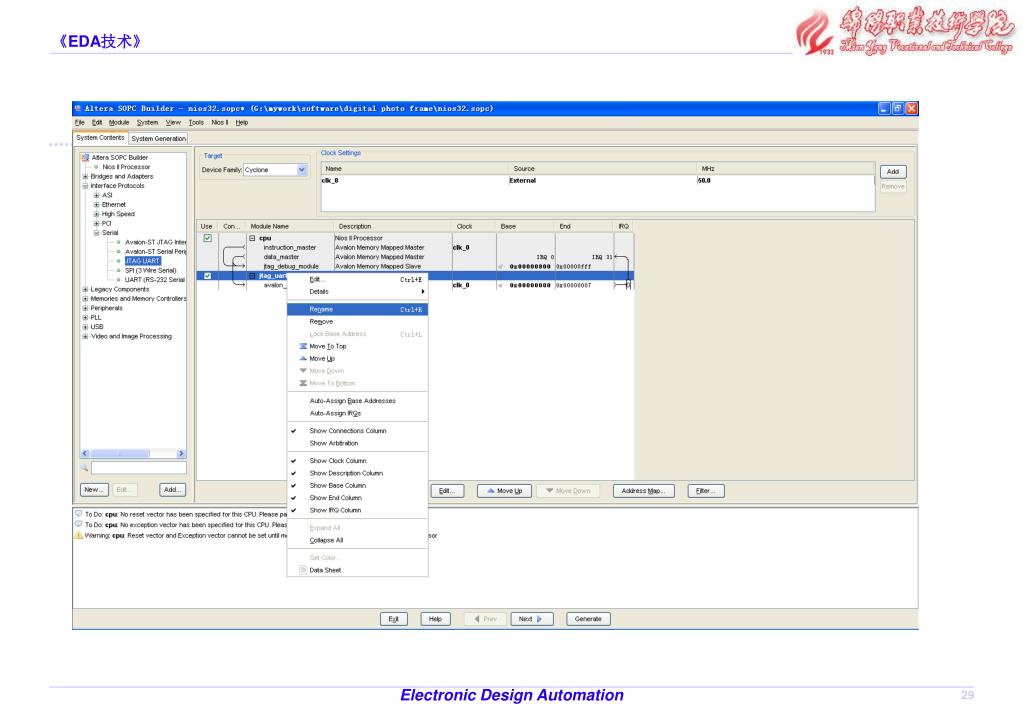This screenshot has height=708, width=1023.
Task: Click the bullet beside Avalon-ST JTAG Interface
Action: tap(118, 242)
